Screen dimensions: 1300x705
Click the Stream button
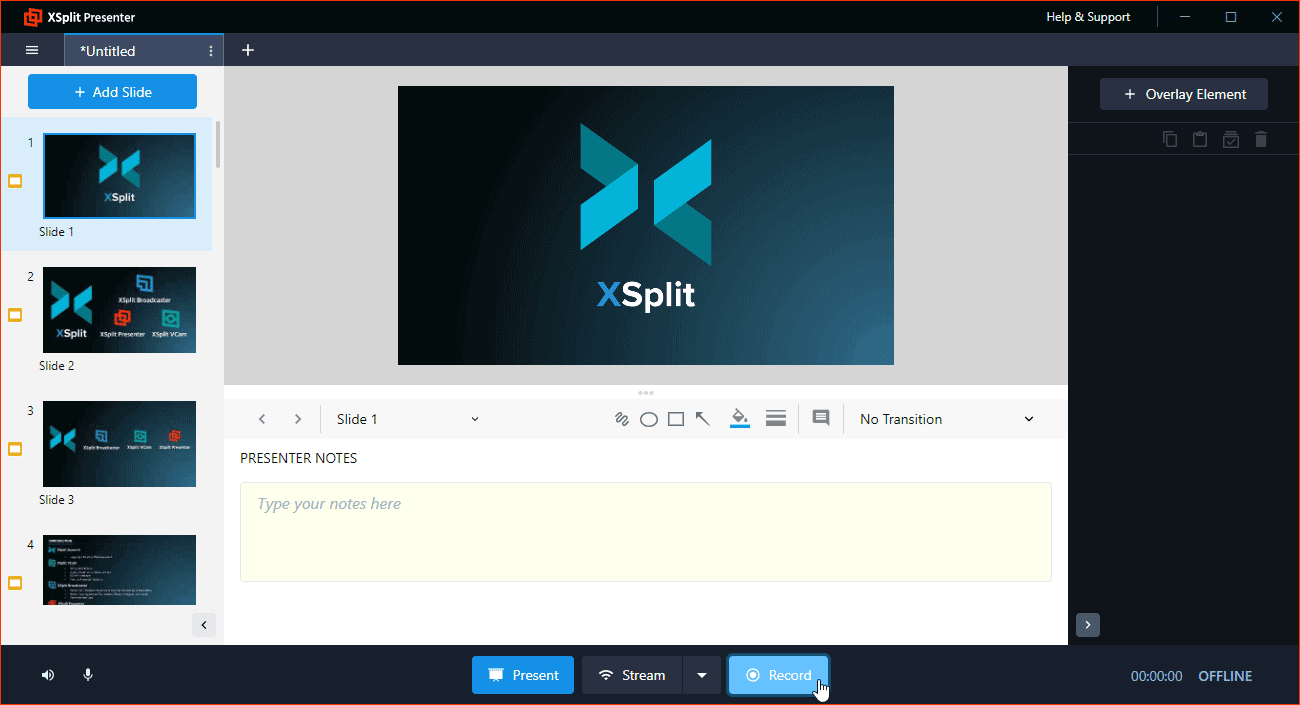click(632, 675)
